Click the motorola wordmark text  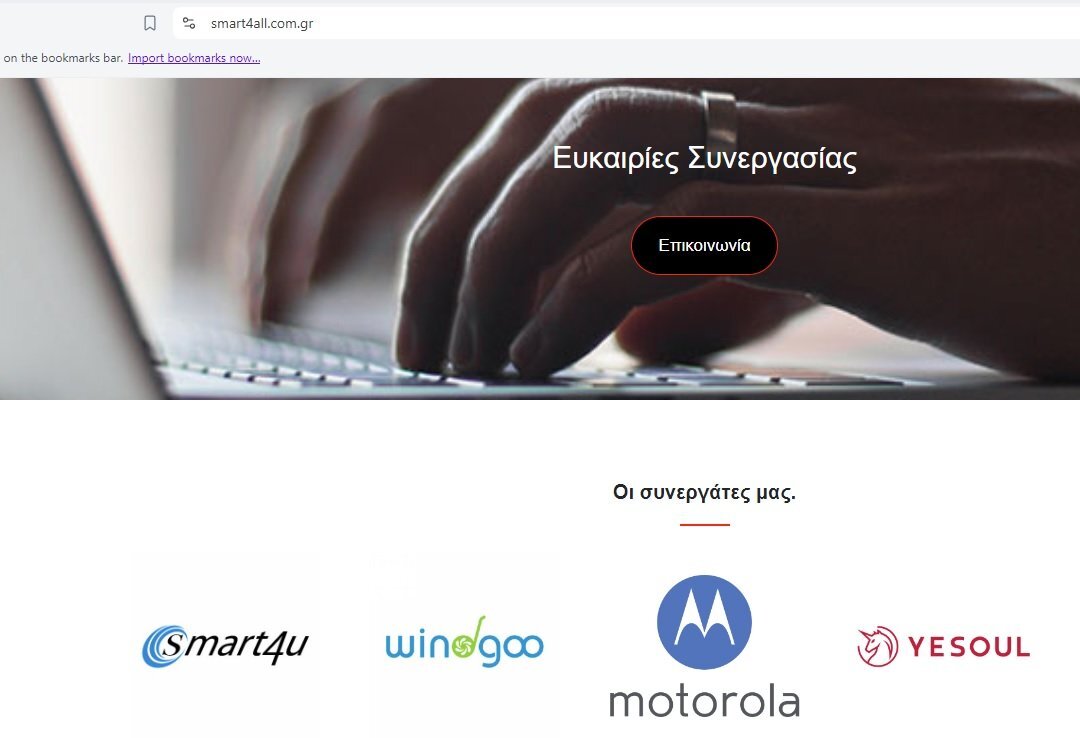click(x=704, y=701)
